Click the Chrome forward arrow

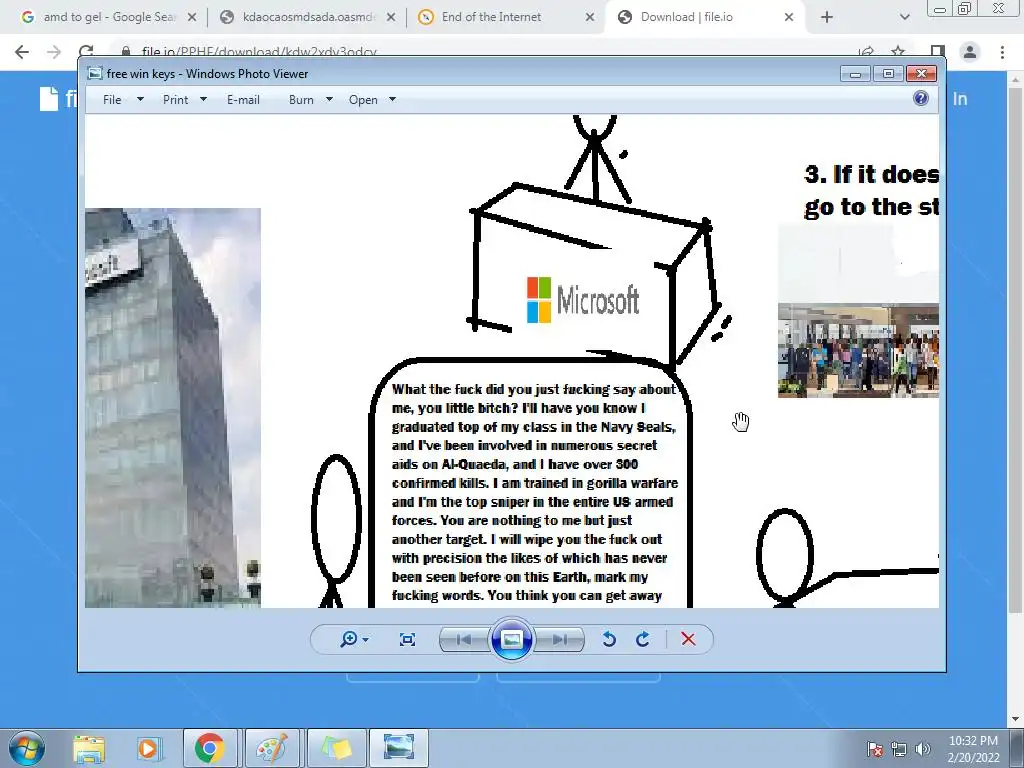[54, 52]
